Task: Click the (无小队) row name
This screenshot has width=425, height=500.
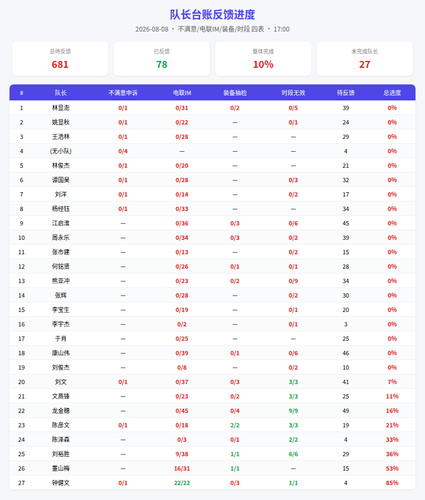Action: coord(61,151)
